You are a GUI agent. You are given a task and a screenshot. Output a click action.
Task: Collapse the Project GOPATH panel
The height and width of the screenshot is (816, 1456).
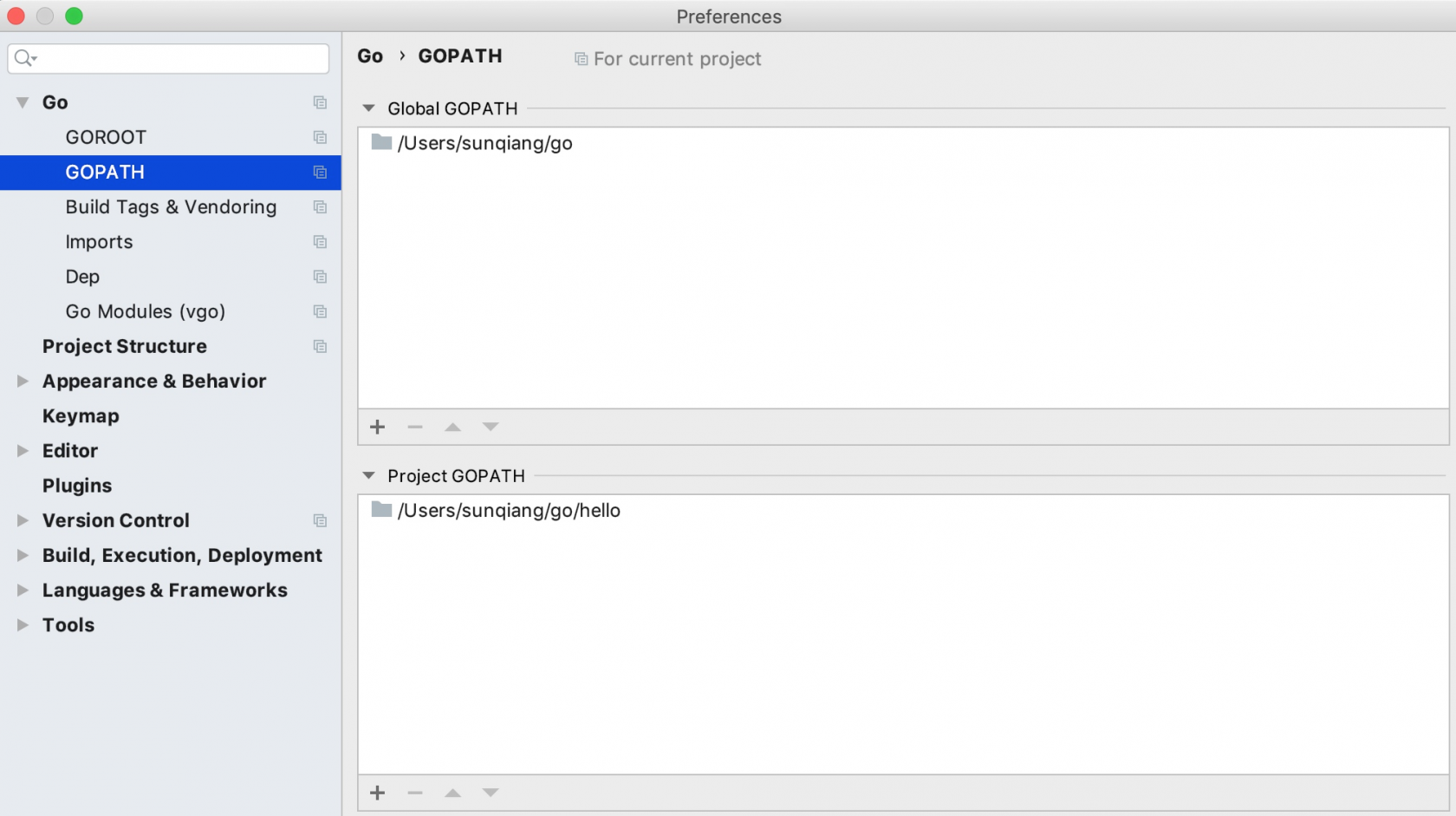(x=368, y=475)
